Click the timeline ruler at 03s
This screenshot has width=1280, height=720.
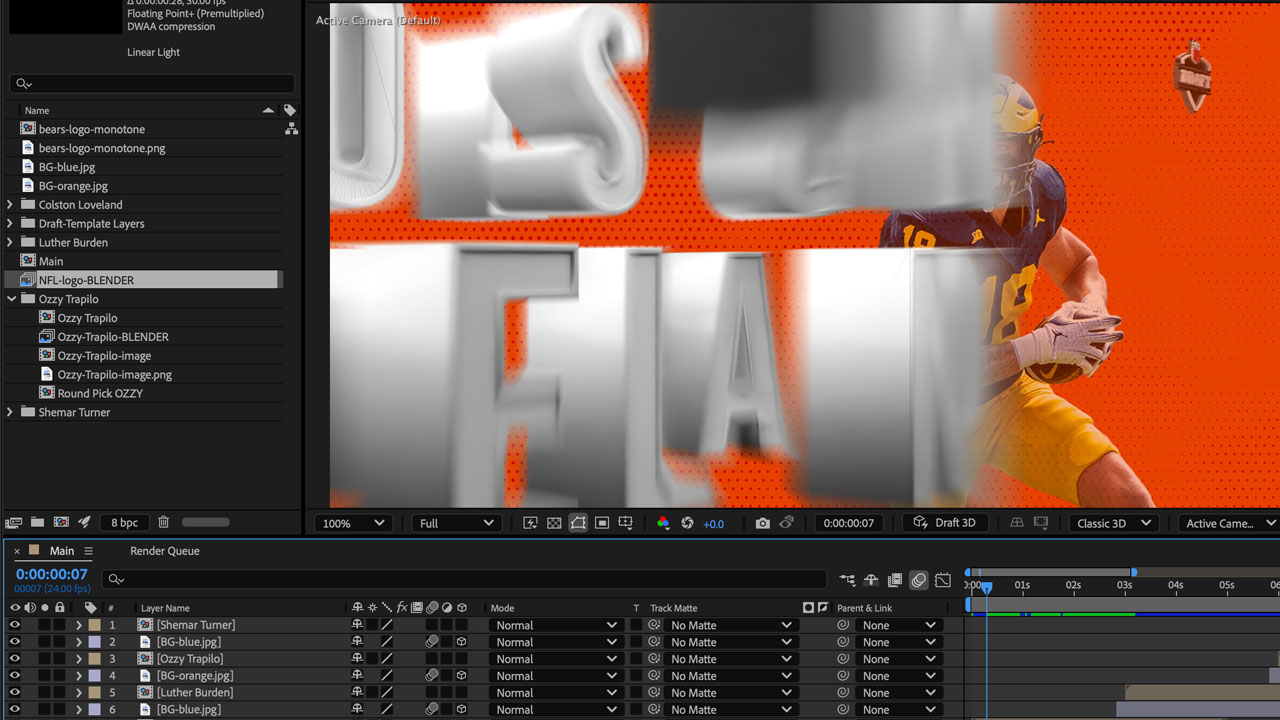point(1125,585)
